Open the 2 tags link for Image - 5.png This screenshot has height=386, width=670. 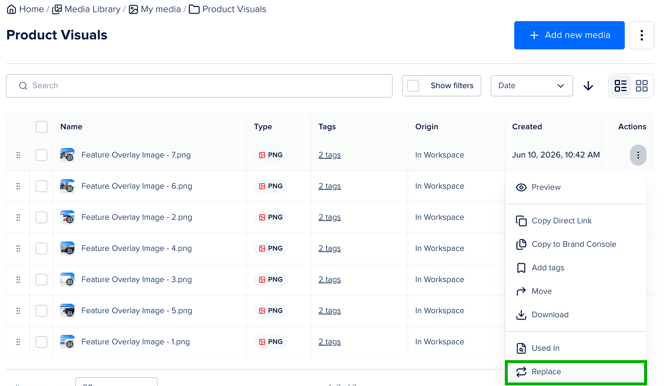click(329, 311)
